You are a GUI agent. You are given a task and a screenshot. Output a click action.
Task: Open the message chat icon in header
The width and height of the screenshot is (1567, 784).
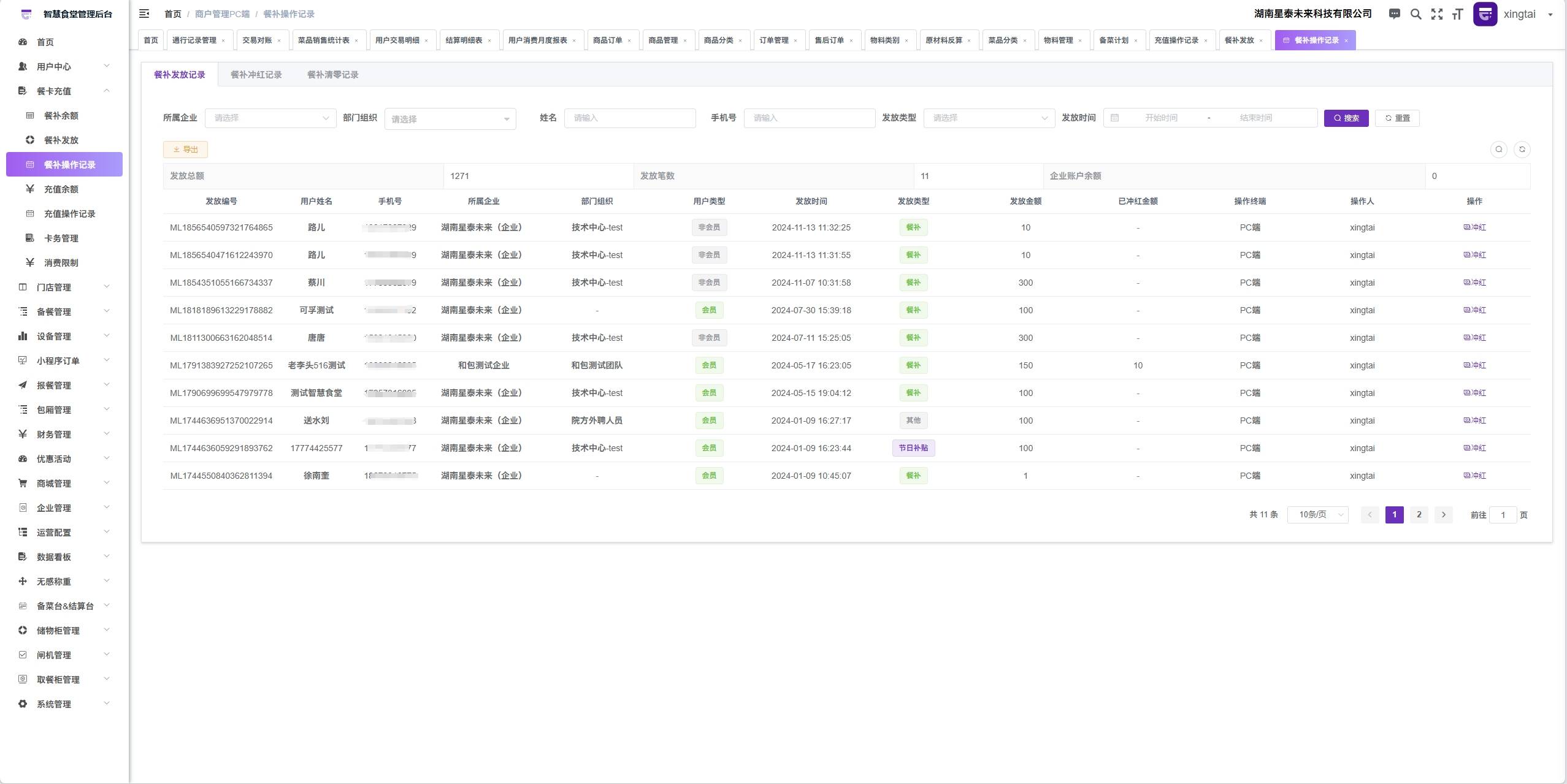tap(1395, 13)
